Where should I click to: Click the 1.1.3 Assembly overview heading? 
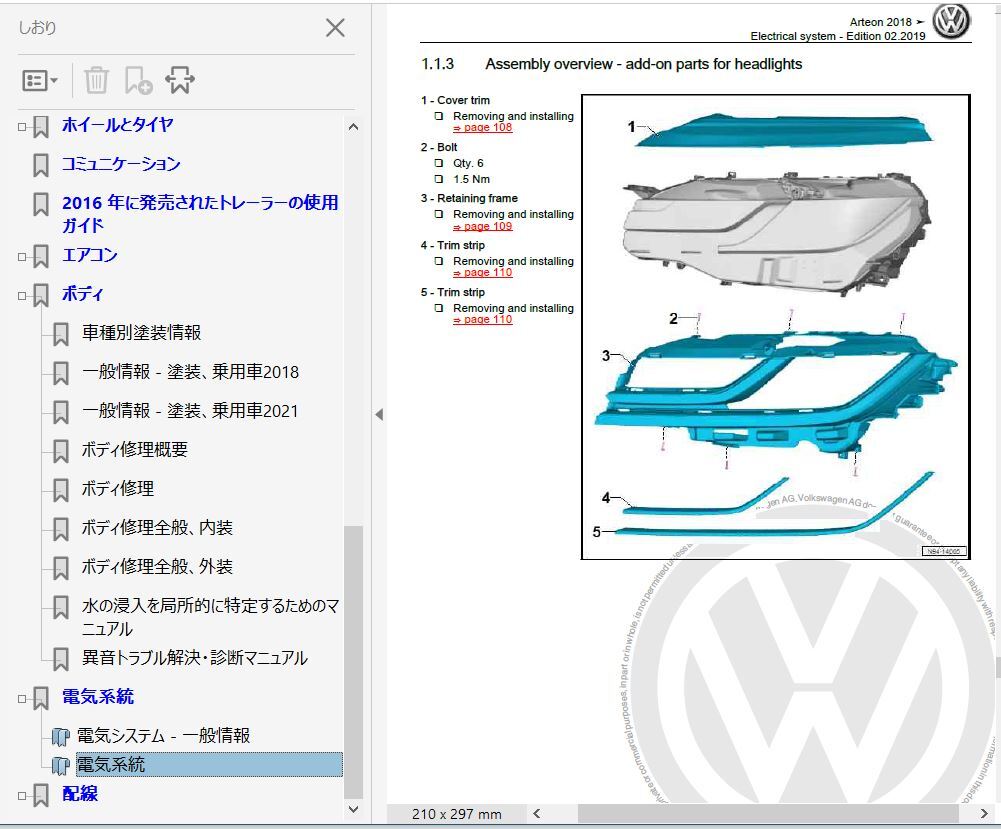612,64
